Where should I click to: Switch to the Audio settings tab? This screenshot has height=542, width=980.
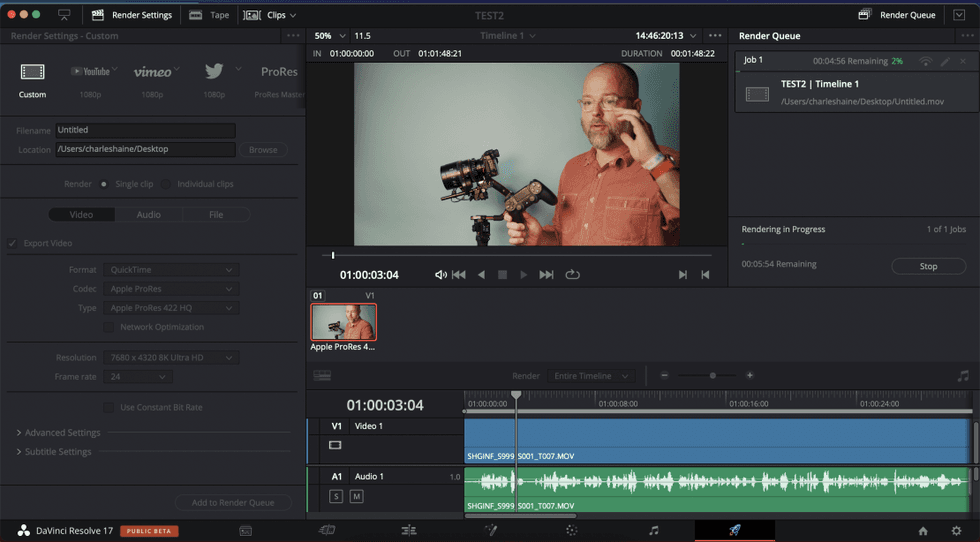coord(149,214)
